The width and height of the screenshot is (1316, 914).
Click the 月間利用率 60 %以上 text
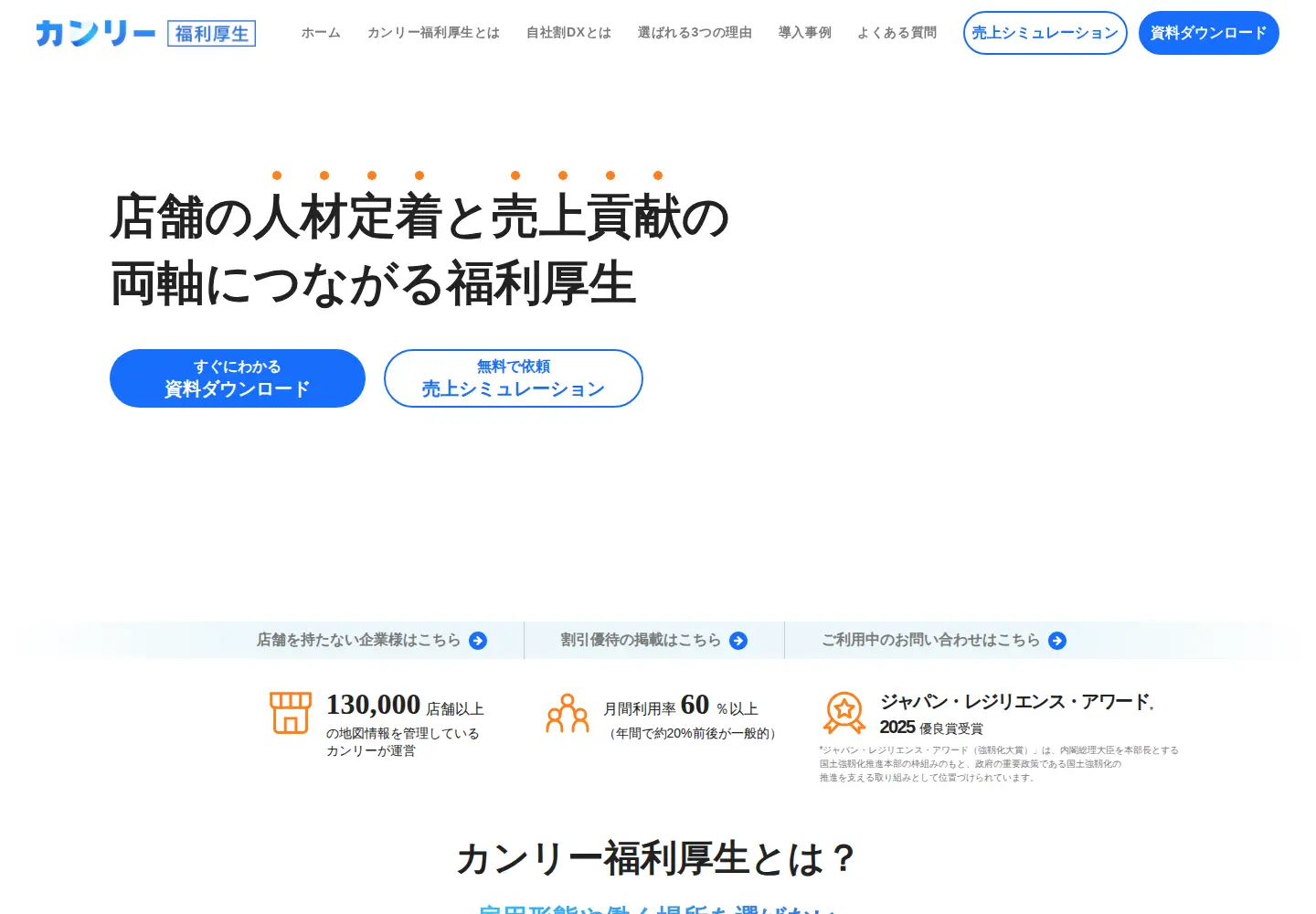click(681, 706)
